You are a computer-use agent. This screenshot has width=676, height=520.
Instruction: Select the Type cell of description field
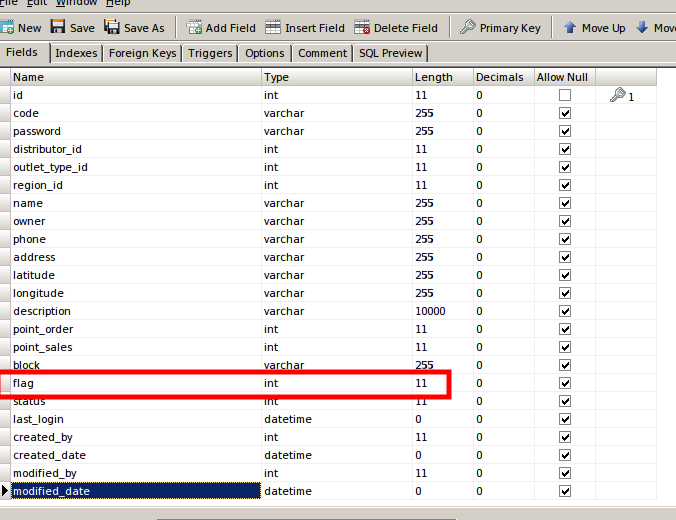pyautogui.click(x=336, y=311)
